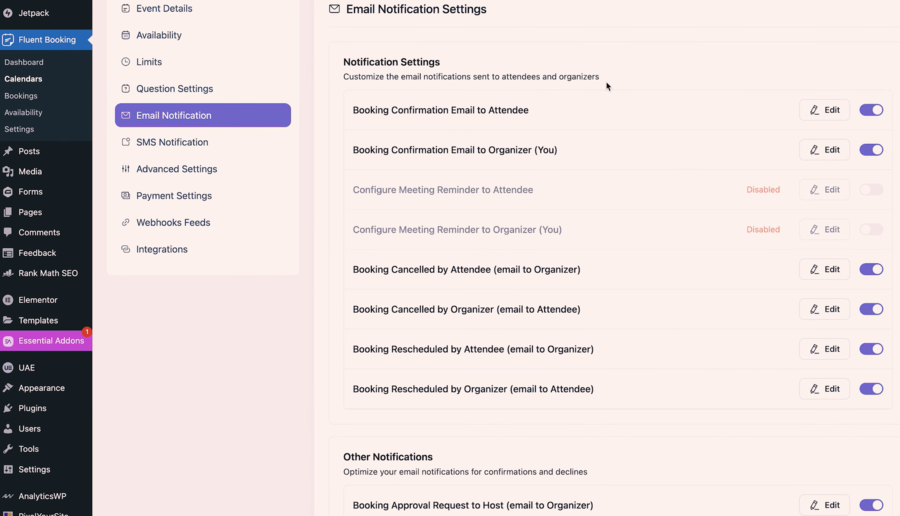Click Disabled label for Reminder to Attendee
900x516 pixels.
point(763,189)
